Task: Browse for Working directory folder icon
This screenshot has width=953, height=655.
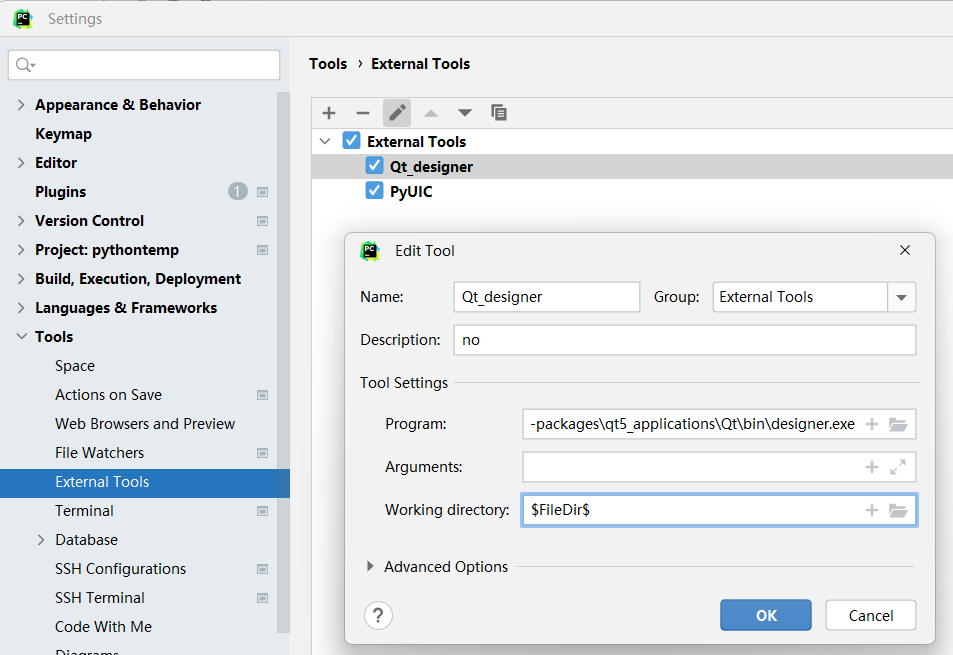Action: coord(898,510)
